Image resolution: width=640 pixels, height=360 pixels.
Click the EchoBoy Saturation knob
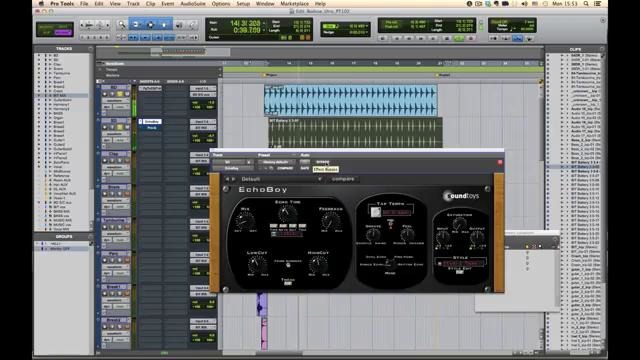[x=460, y=223]
